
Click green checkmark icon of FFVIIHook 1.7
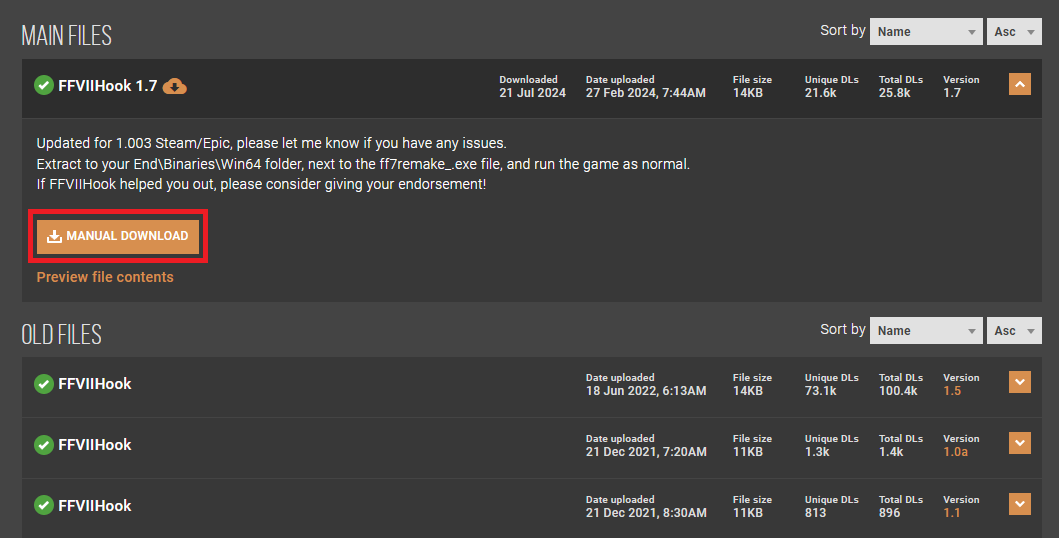(x=44, y=86)
